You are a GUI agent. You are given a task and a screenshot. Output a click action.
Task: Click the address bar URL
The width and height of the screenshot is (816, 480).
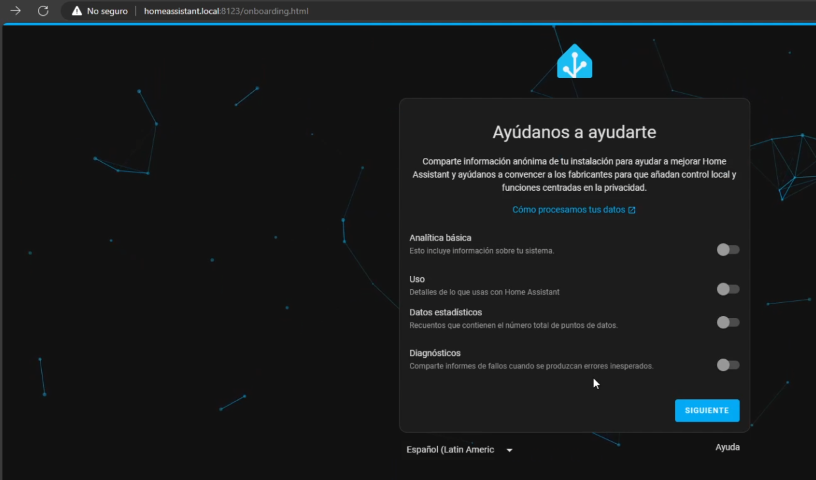[226, 11]
